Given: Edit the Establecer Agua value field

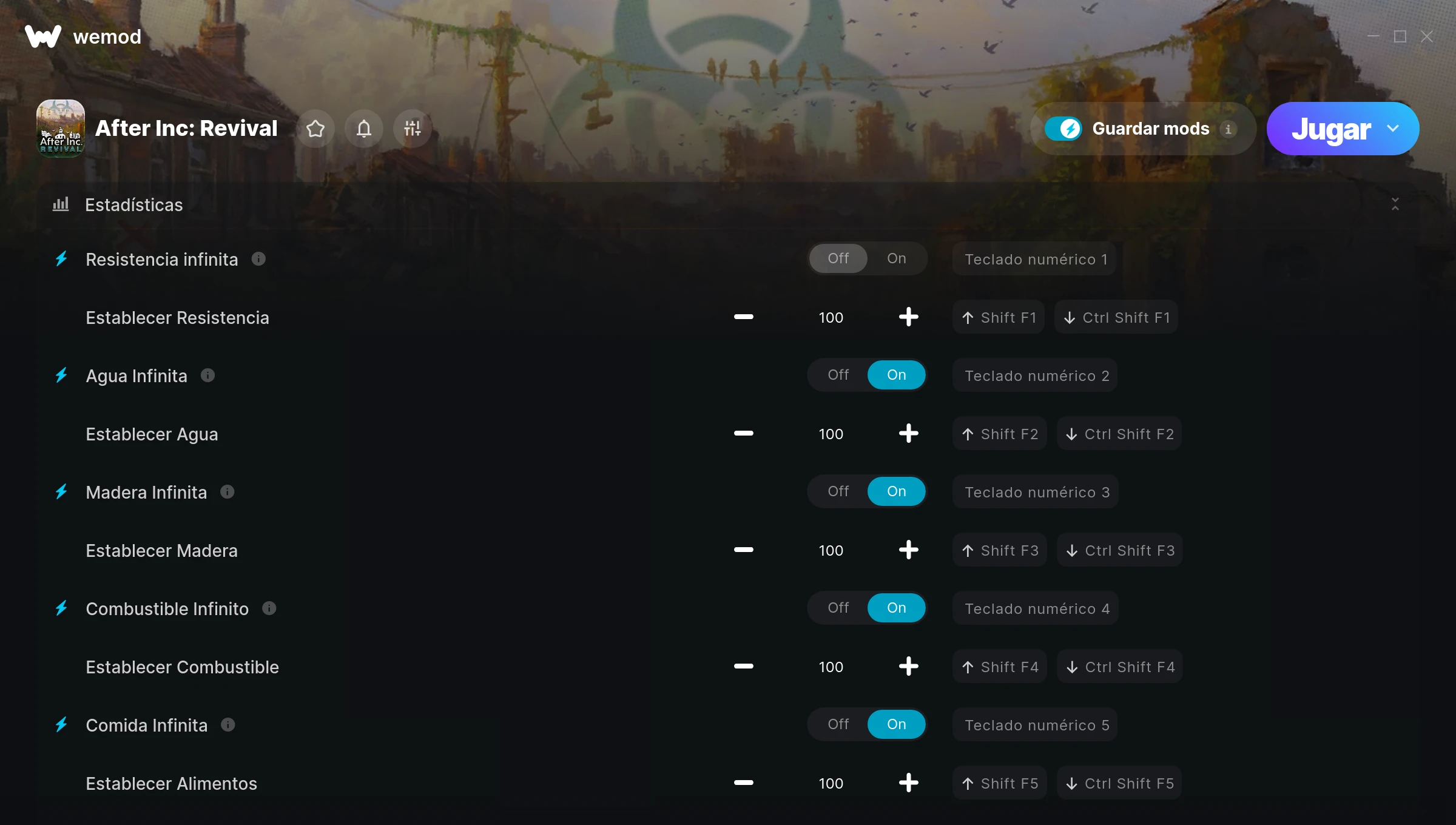Looking at the screenshot, I should [831, 434].
